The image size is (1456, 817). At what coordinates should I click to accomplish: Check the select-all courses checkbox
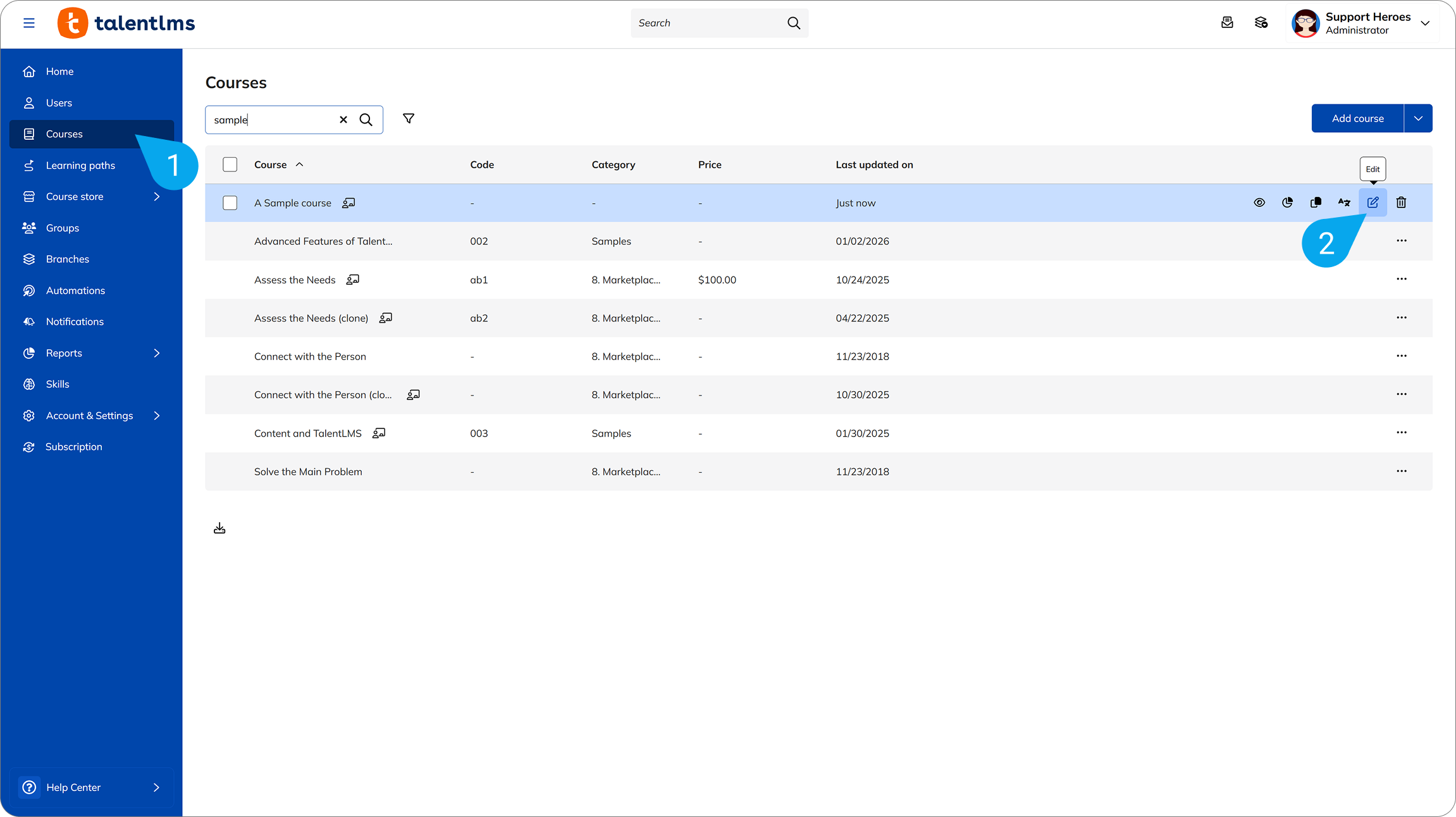(230, 165)
